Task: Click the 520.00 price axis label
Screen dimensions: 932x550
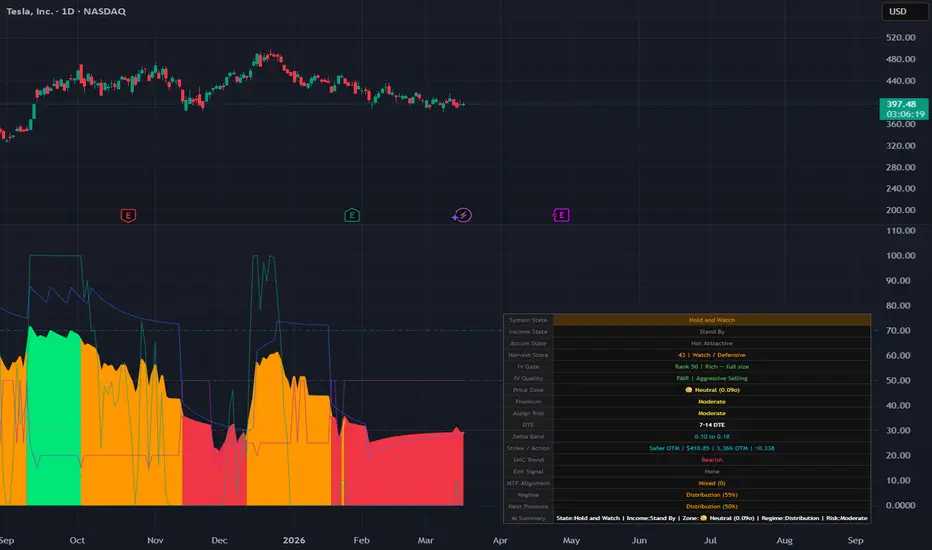Action: (900, 37)
